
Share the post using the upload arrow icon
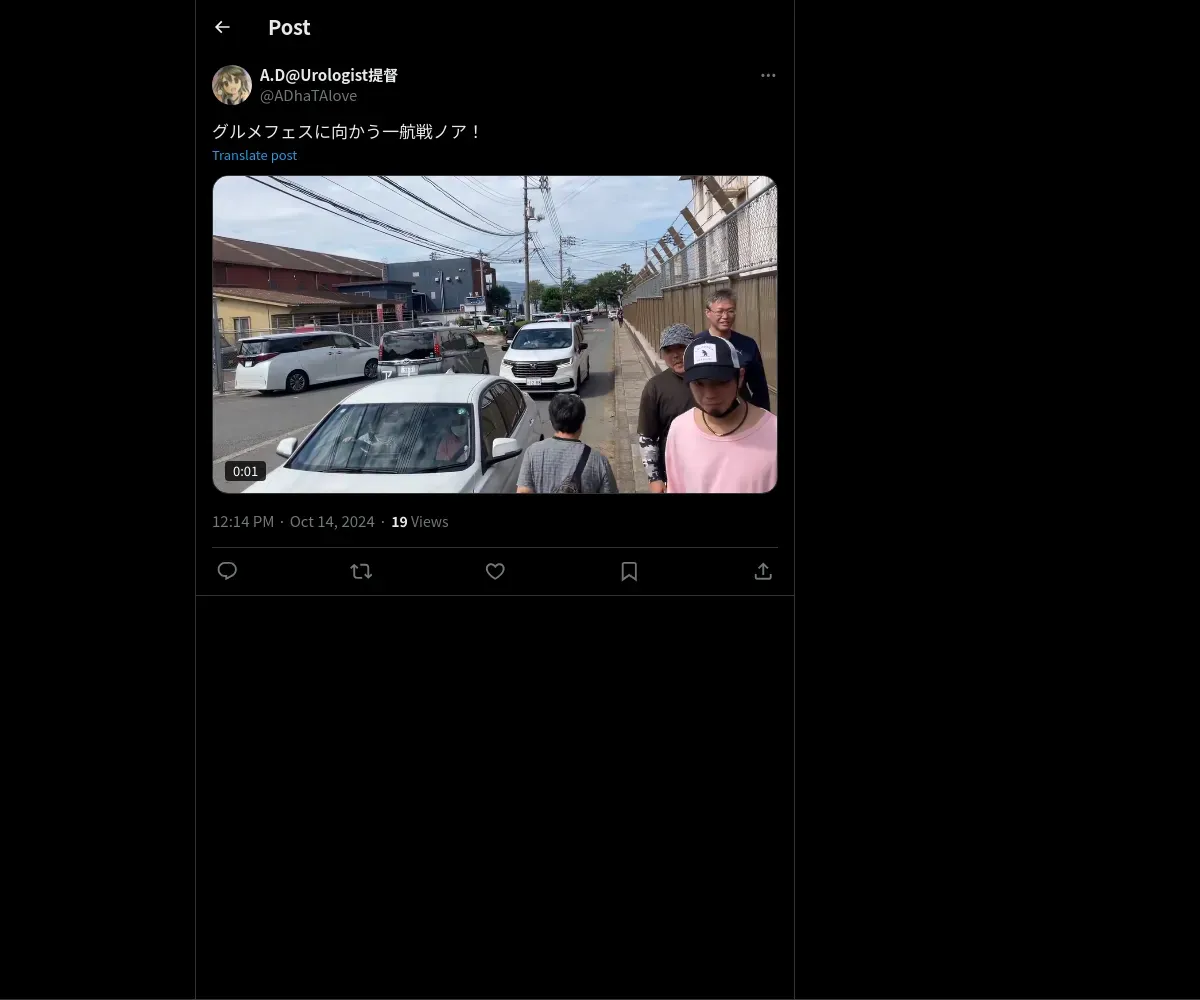coord(763,571)
